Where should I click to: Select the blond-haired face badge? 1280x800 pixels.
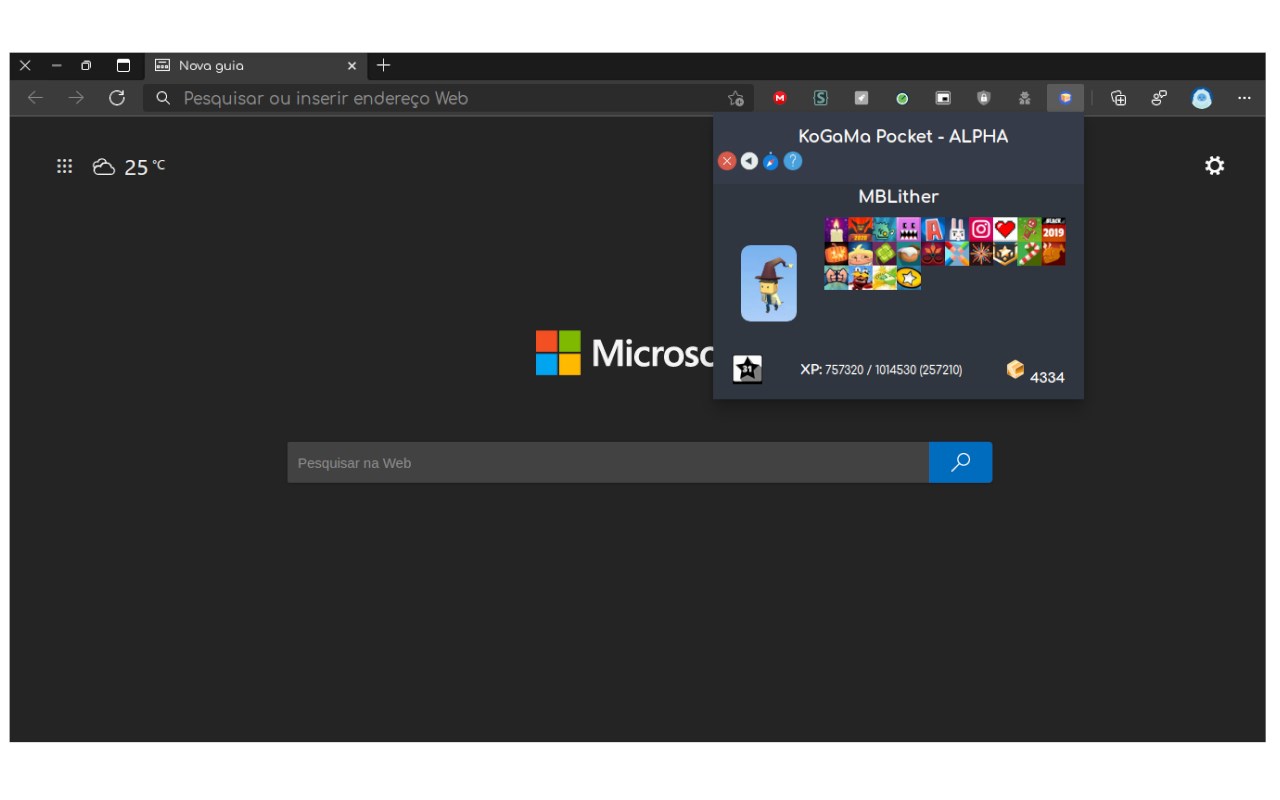[860, 253]
